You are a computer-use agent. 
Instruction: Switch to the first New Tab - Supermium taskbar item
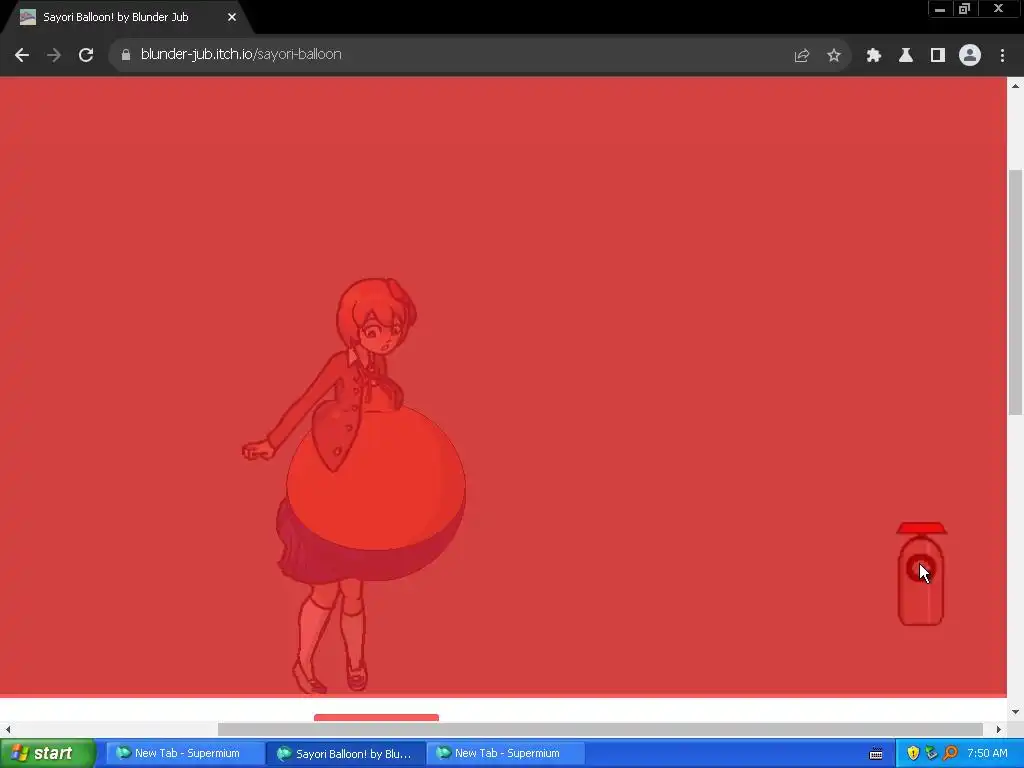pos(184,753)
